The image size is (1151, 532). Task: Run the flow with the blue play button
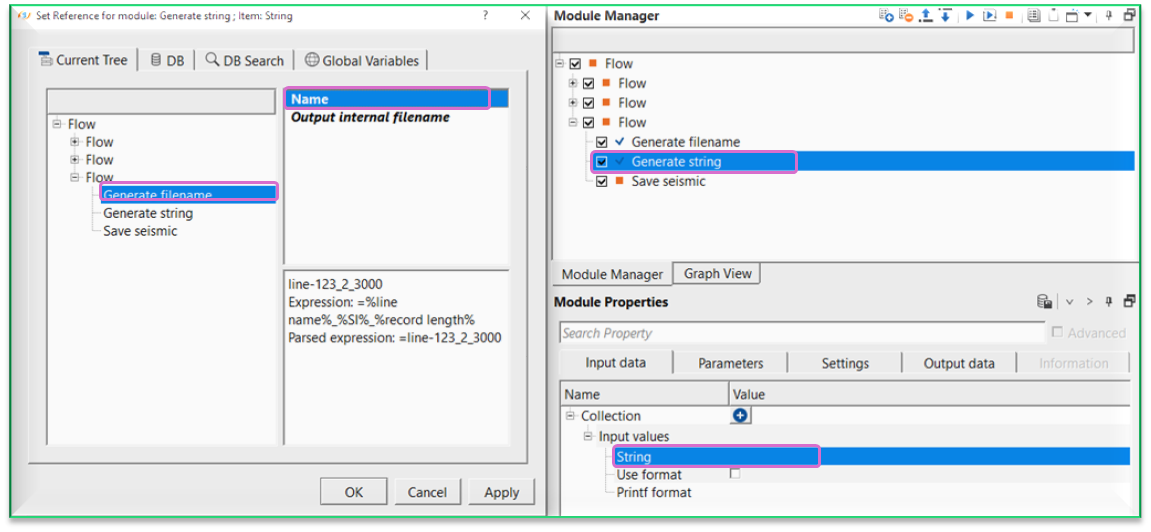click(x=969, y=16)
